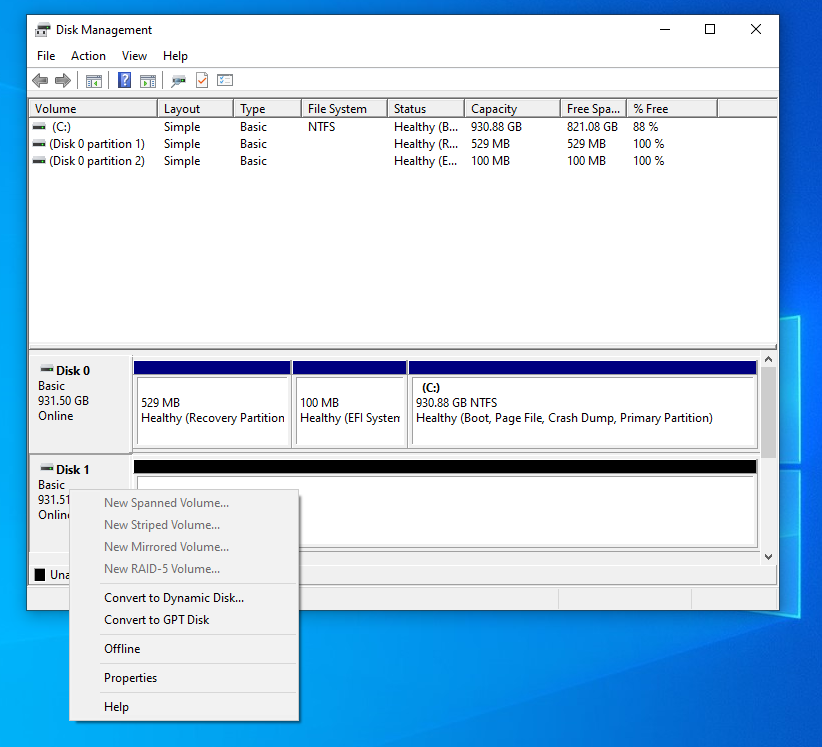Image resolution: width=822 pixels, height=747 pixels.
Task: Sort by the File System column header
Action: coord(345,109)
